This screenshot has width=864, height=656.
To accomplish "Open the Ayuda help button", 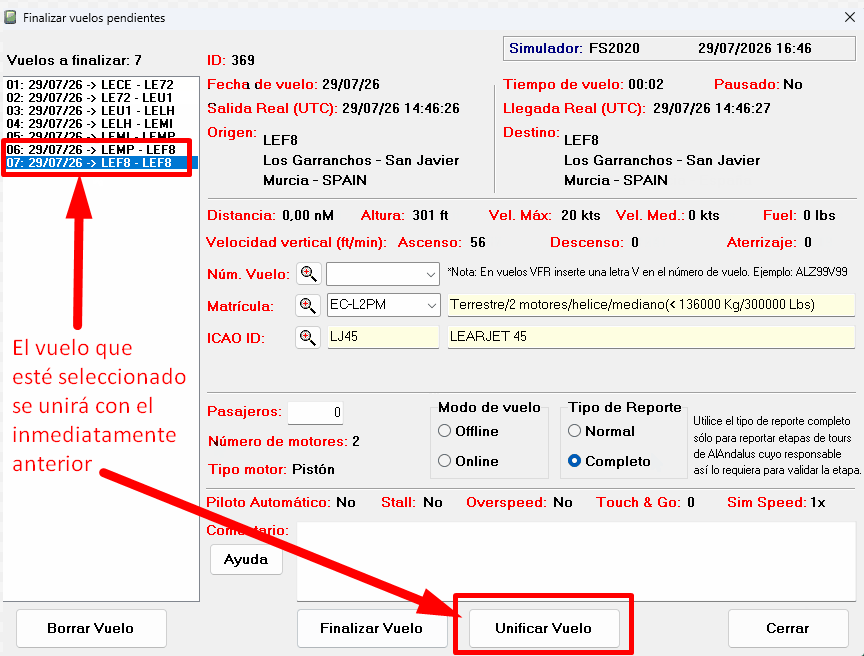I will click(x=246, y=559).
